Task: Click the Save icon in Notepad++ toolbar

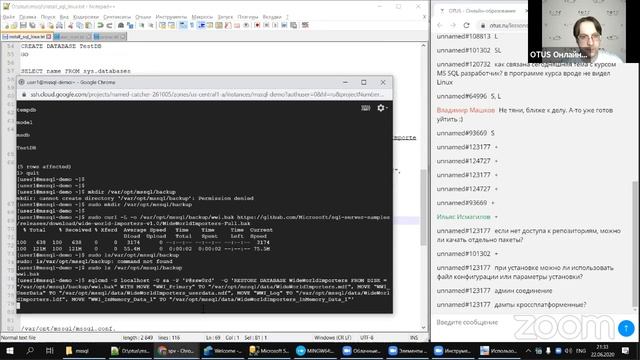Action: click(23, 25)
